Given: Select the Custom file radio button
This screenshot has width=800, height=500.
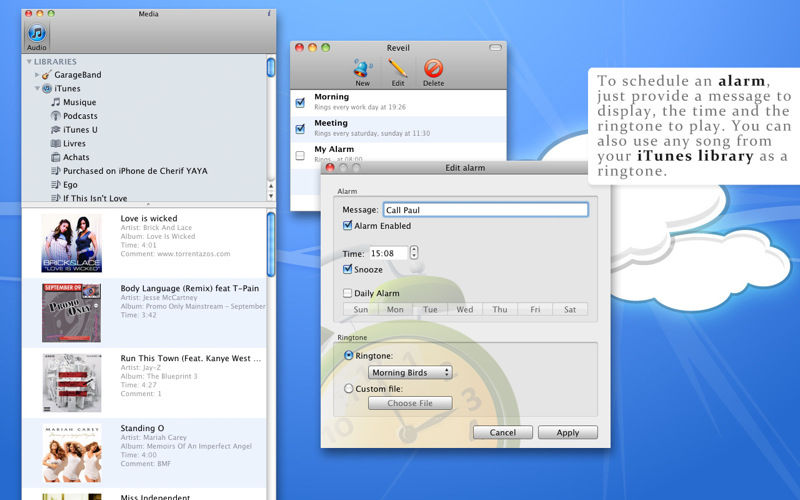Looking at the screenshot, I should pyautogui.click(x=348, y=388).
